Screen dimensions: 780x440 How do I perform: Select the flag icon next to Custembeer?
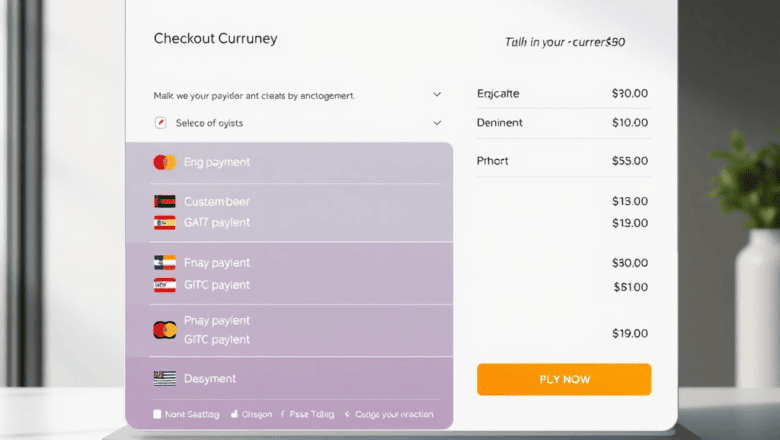pyautogui.click(x=165, y=201)
